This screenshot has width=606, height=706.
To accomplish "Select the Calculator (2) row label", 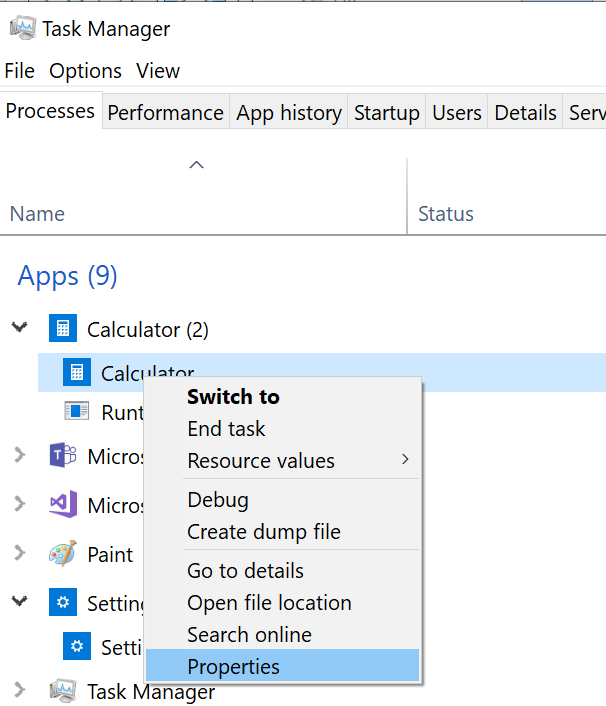I will click(x=148, y=330).
